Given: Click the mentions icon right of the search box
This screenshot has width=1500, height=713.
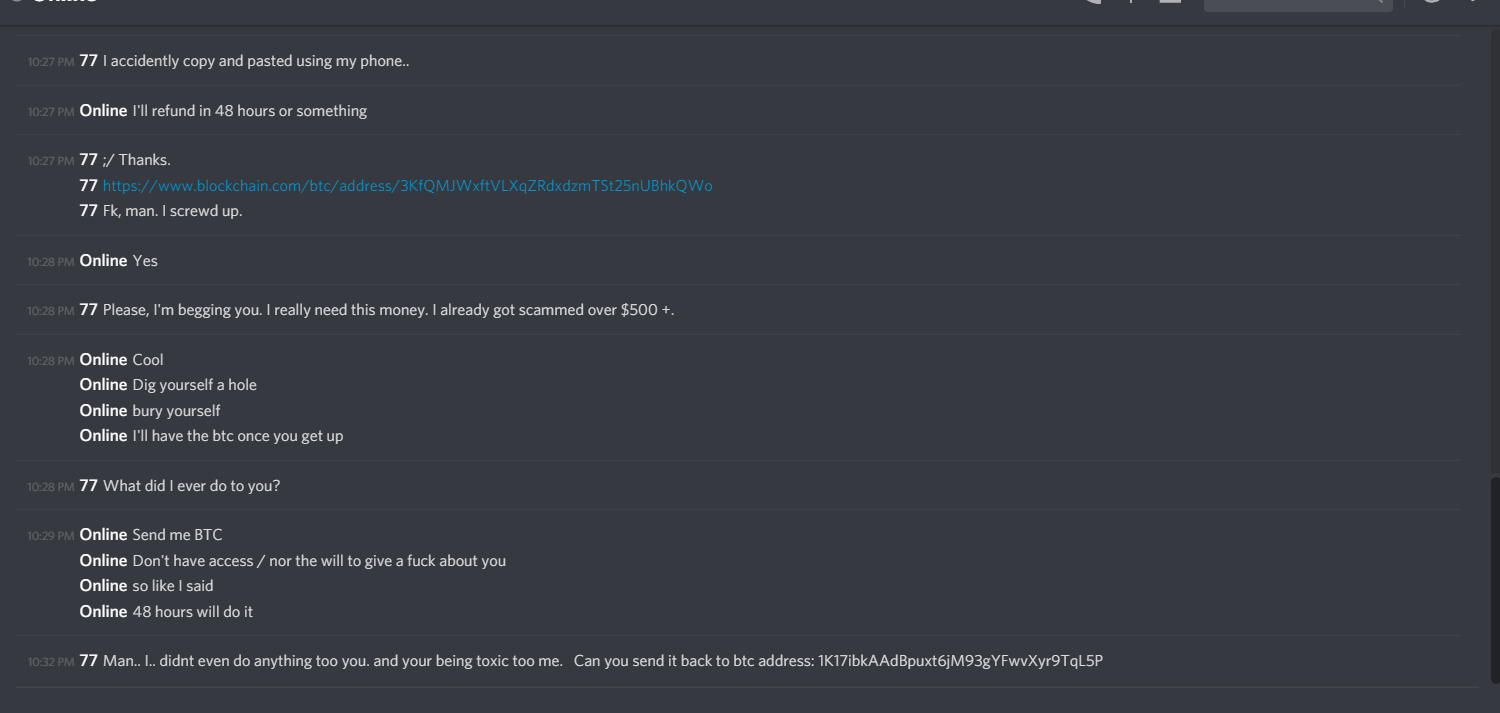Looking at the screenshot, I should coord(1432,1).
